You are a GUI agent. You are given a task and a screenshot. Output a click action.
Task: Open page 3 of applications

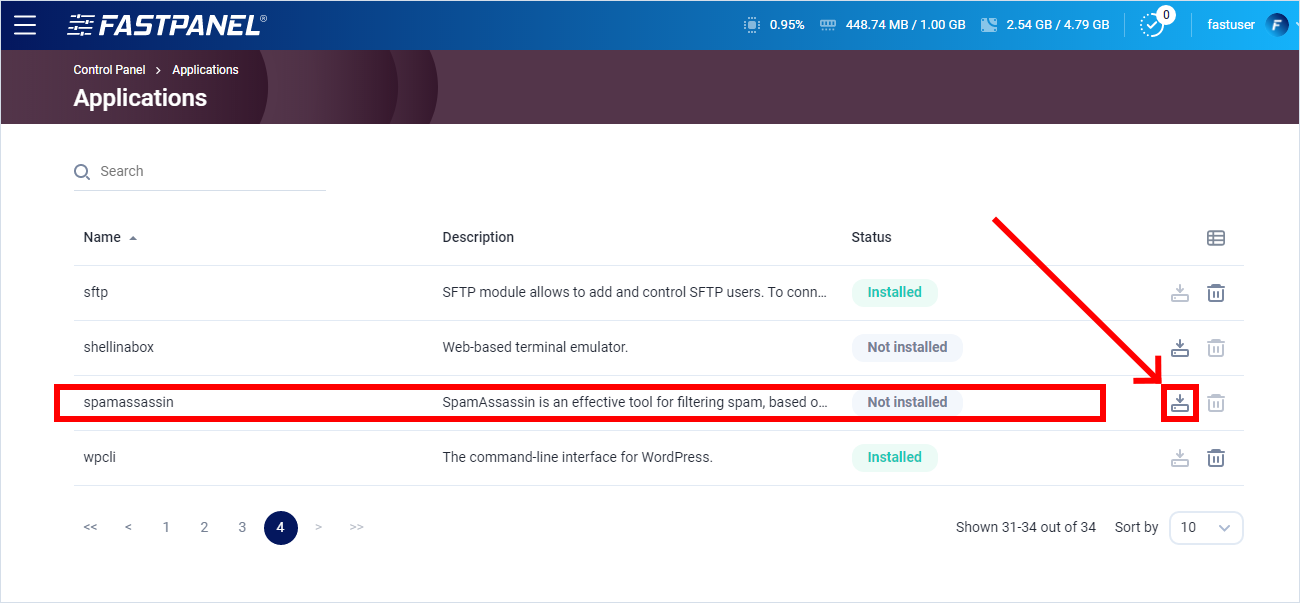pyautogui.click(x=242, y=527)
